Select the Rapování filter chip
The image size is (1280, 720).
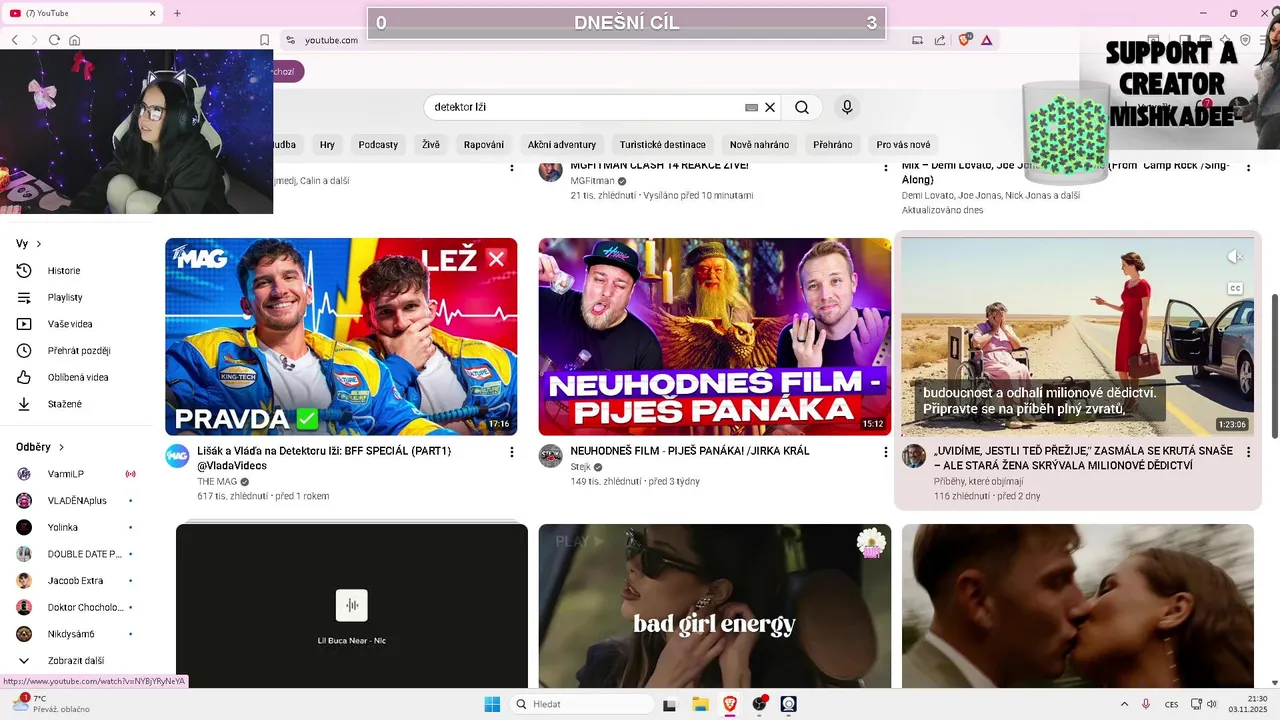(x=484, y=144)
